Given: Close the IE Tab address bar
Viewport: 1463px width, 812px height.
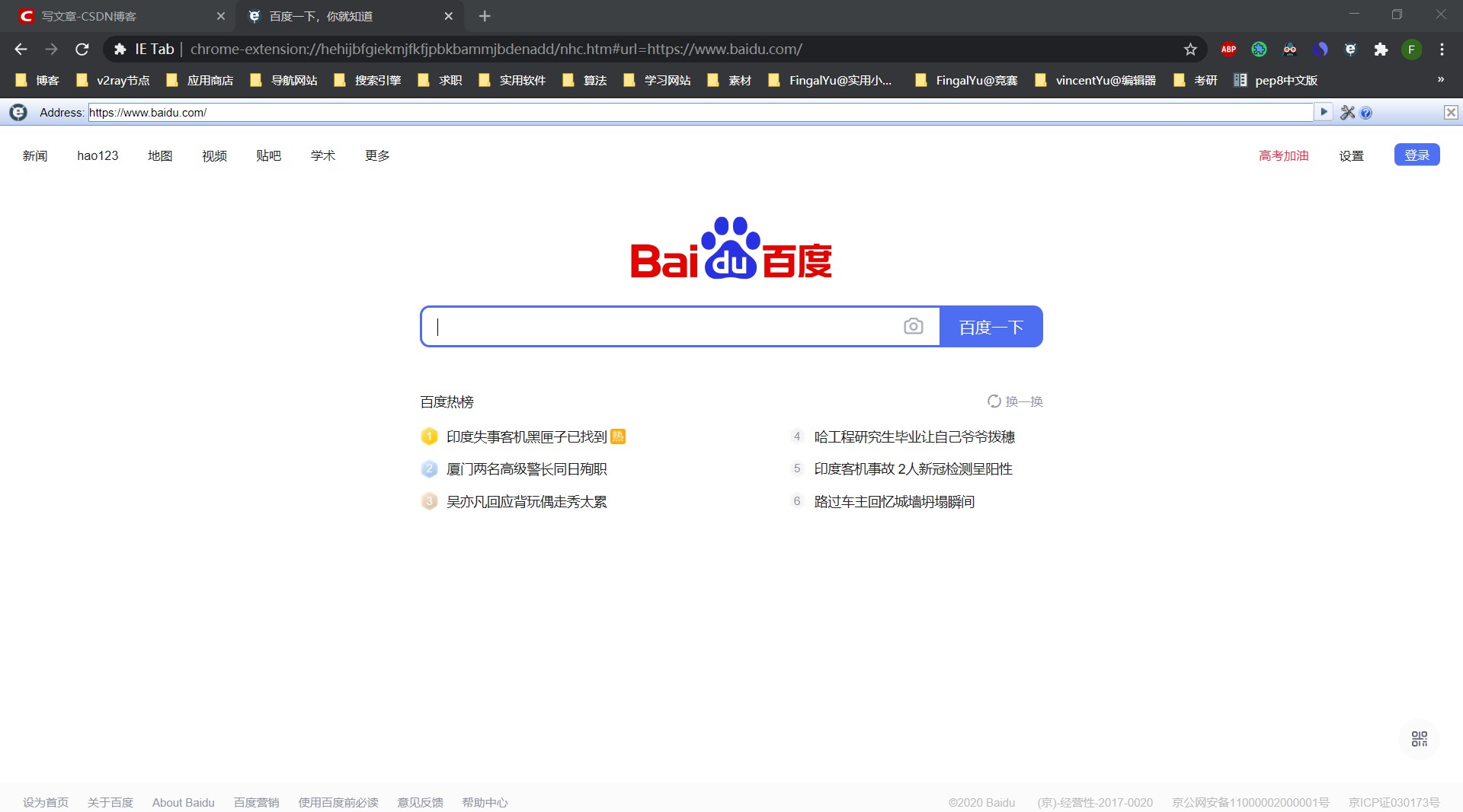Looking at the screenshot, I should pos(1451,113).
